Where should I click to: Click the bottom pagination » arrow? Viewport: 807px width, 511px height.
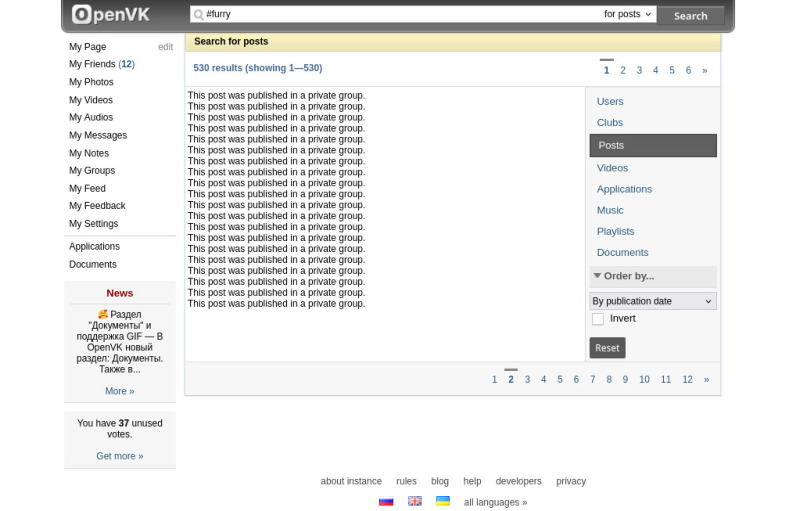[x=706, y=380]
